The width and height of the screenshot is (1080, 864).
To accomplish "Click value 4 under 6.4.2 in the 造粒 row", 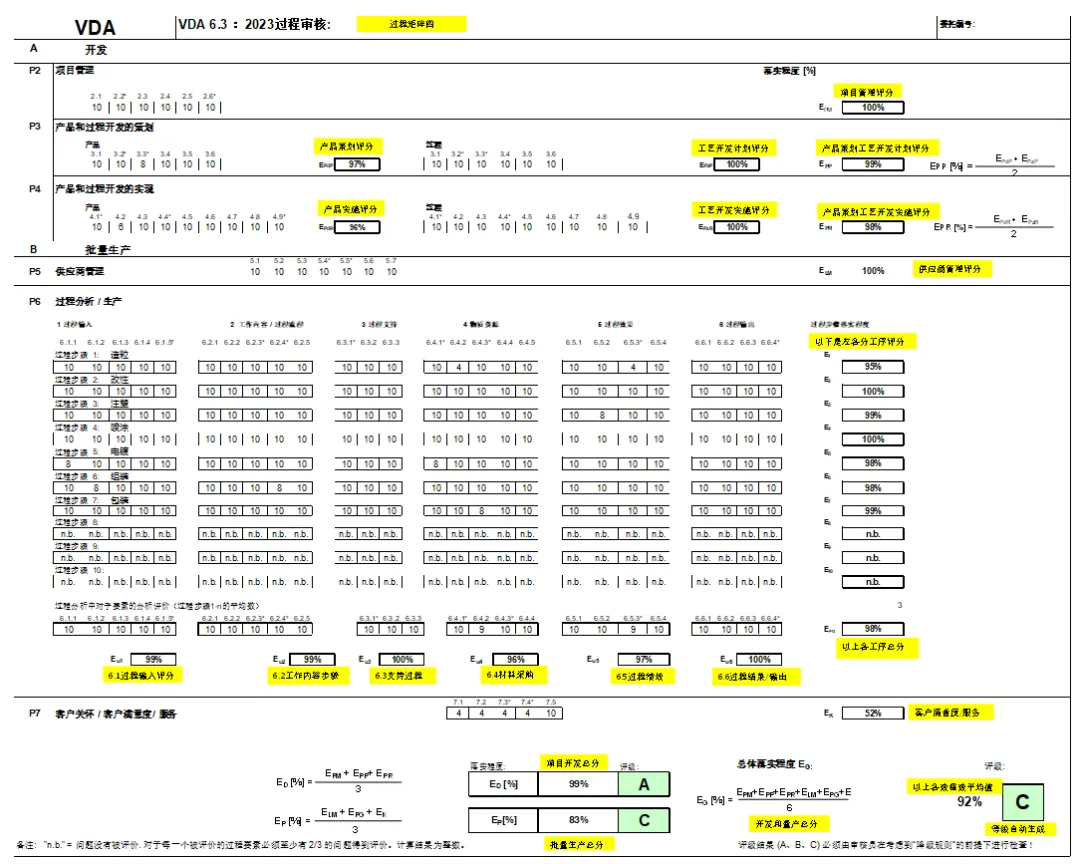I will 458,367.
